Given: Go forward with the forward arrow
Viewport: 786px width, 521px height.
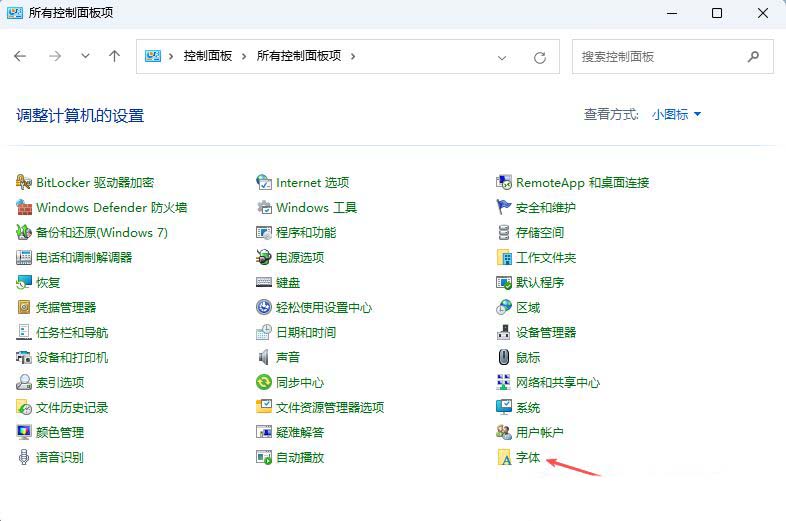Looking at the screenshot, I should (x=55, y=56).
